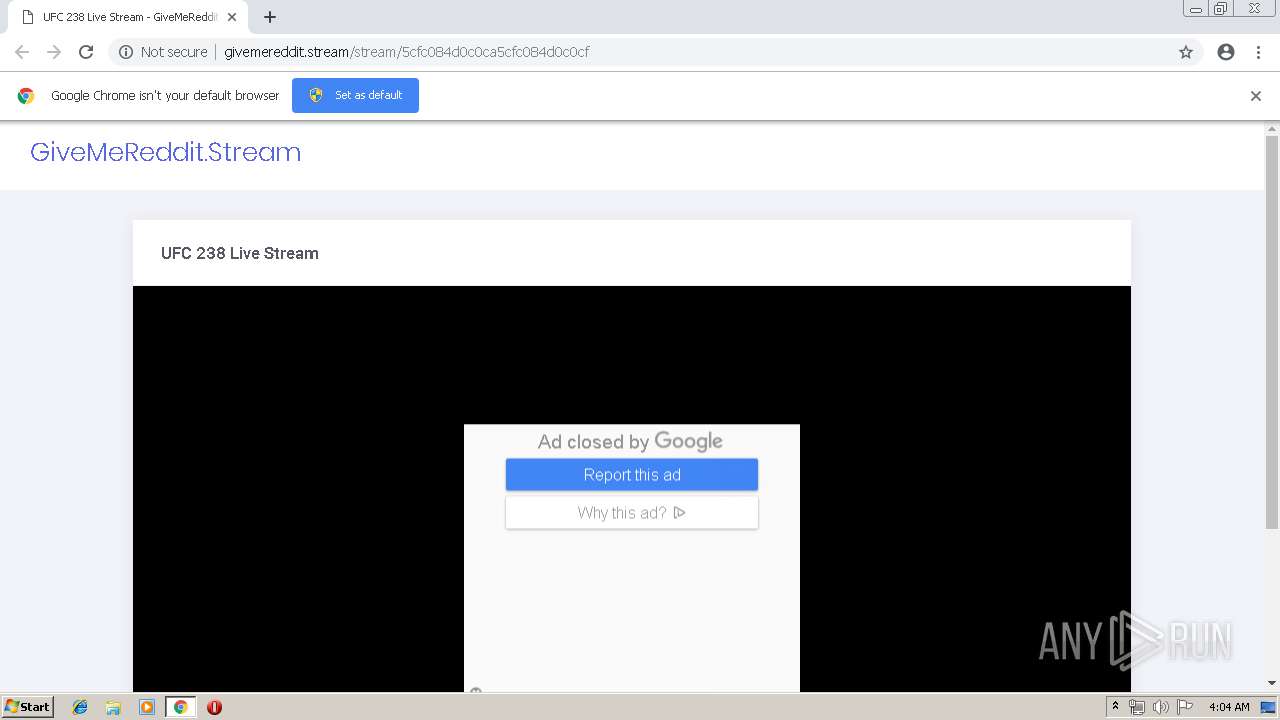Go forward to next page
The height and width of the screenshot is (720, 1280).
(54, 52)
